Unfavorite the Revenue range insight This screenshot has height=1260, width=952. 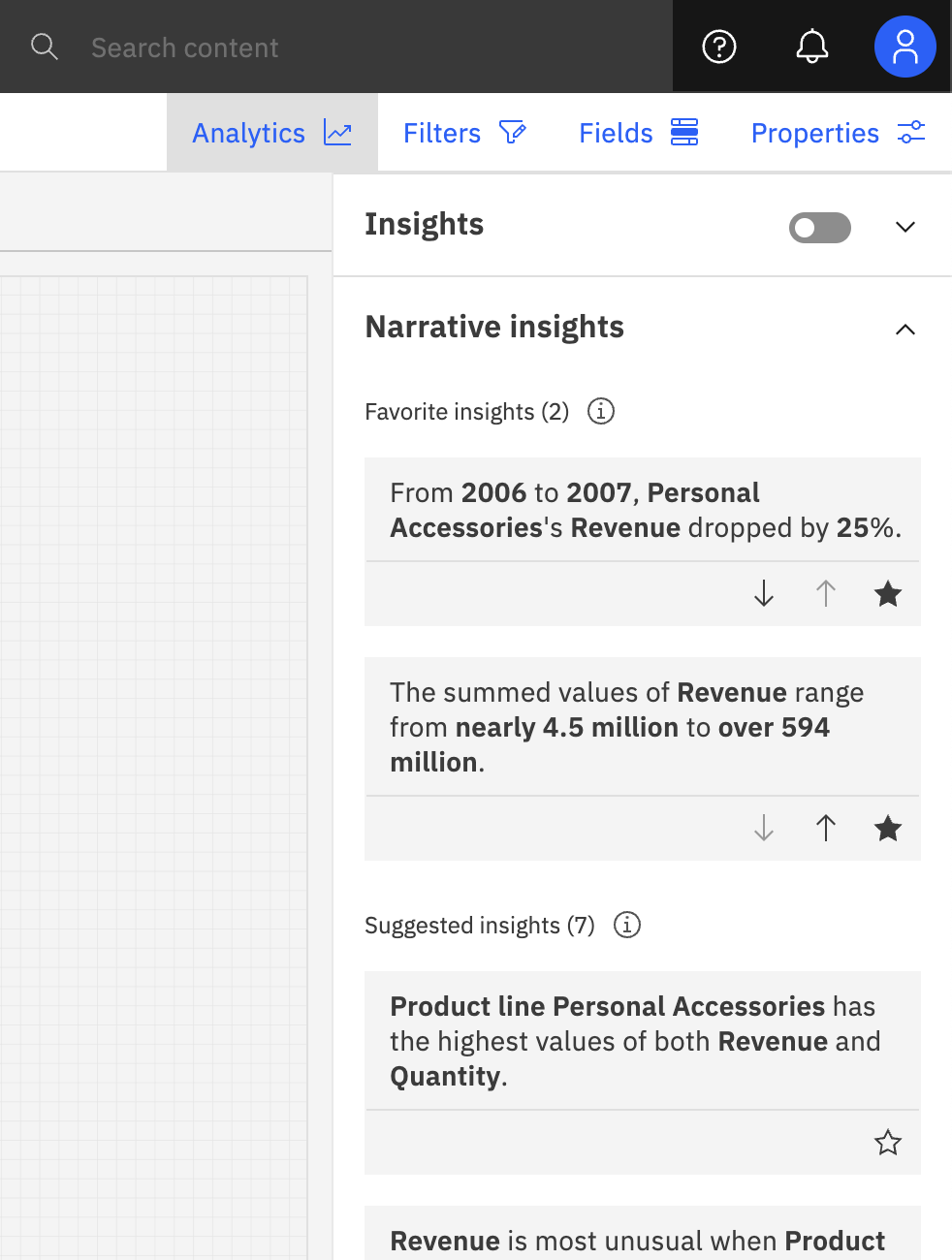click(887, 829)
